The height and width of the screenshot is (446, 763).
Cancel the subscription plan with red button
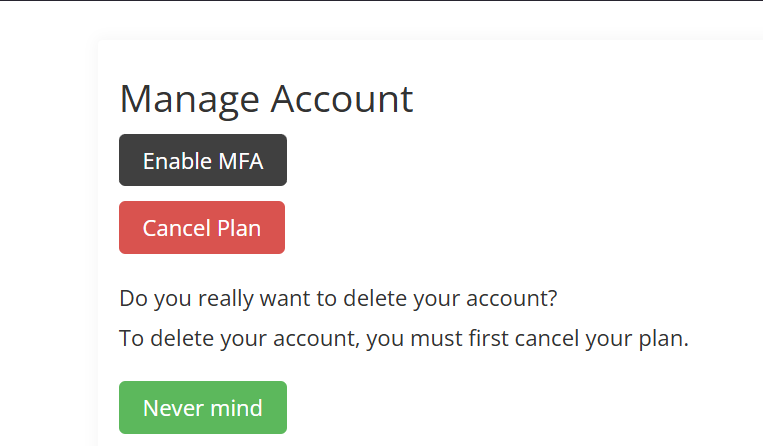202,228
